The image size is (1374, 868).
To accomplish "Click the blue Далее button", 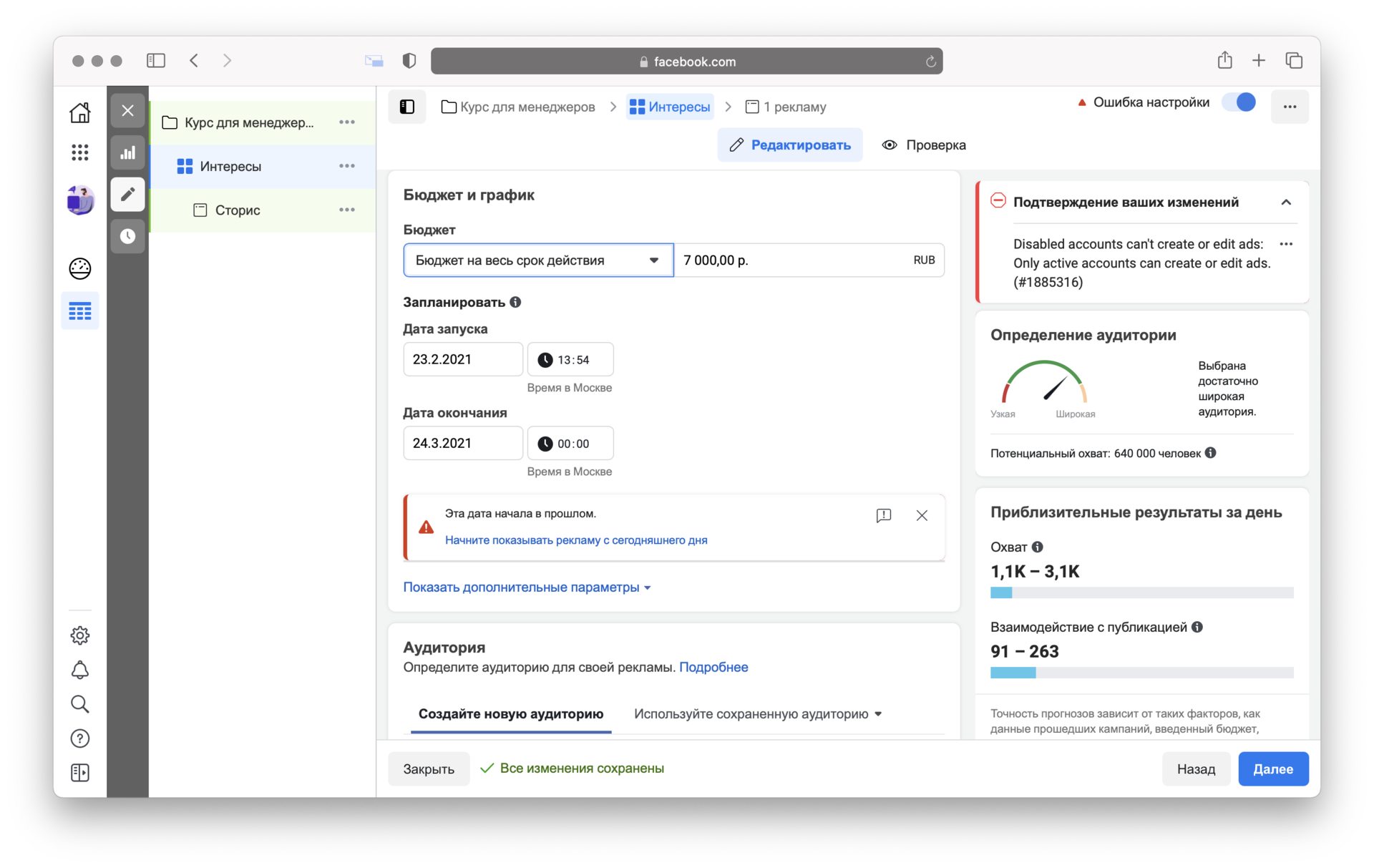I will (x=1272, y=769).
